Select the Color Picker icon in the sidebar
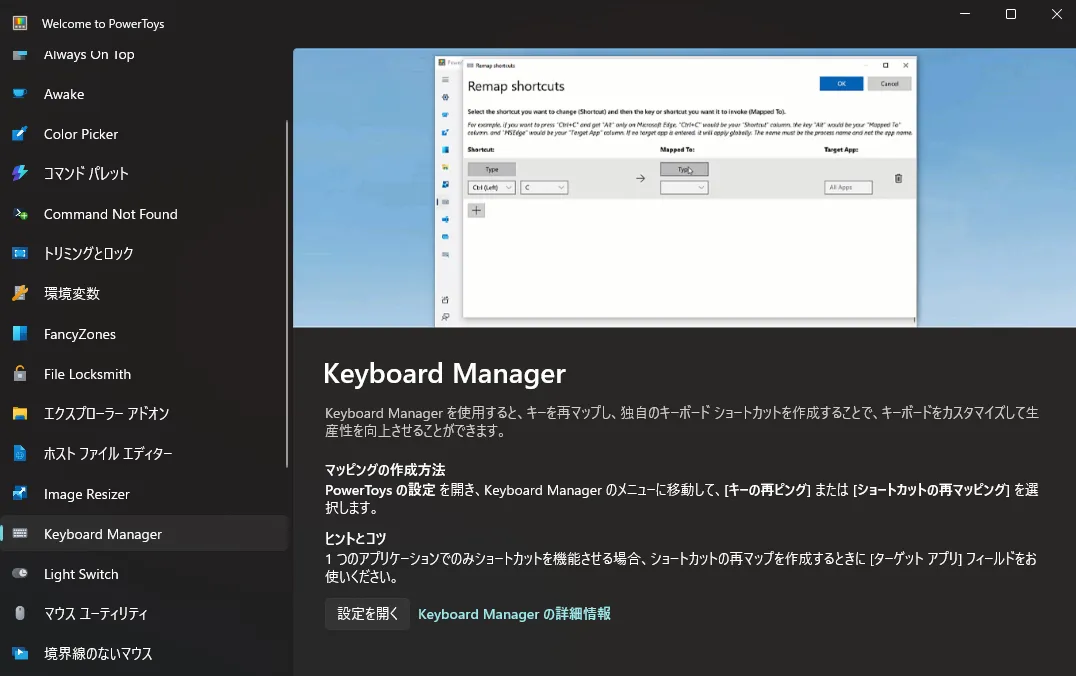The image size is (1076, 676). [x=22, y=134]
